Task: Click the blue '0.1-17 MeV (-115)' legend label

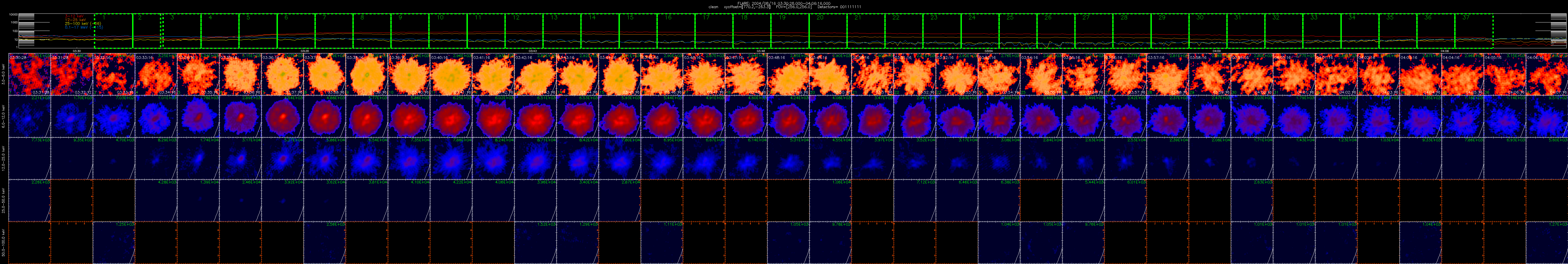Action: (x=84, y=27)
